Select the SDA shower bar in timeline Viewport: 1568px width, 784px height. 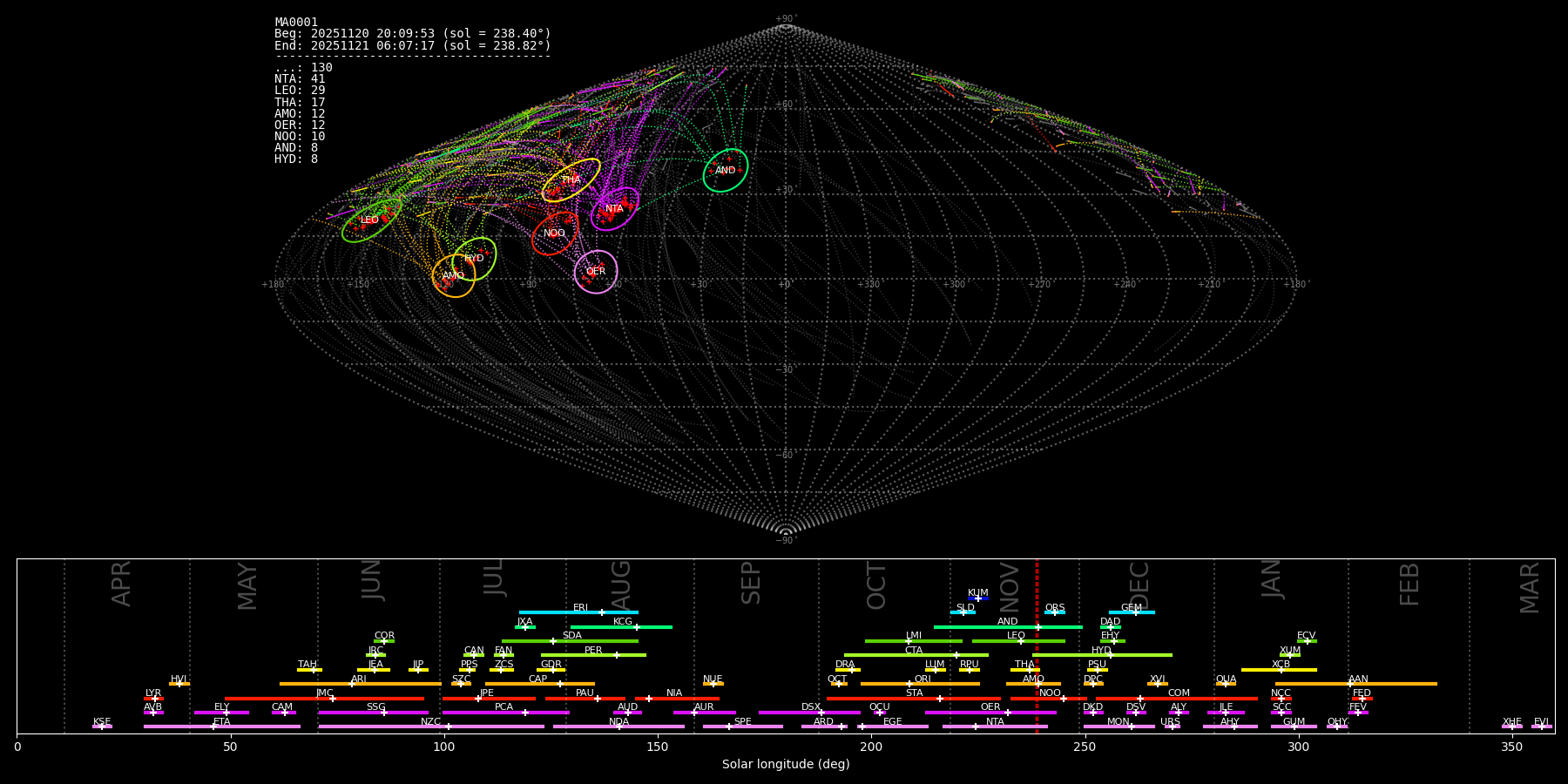pos(570,641)
